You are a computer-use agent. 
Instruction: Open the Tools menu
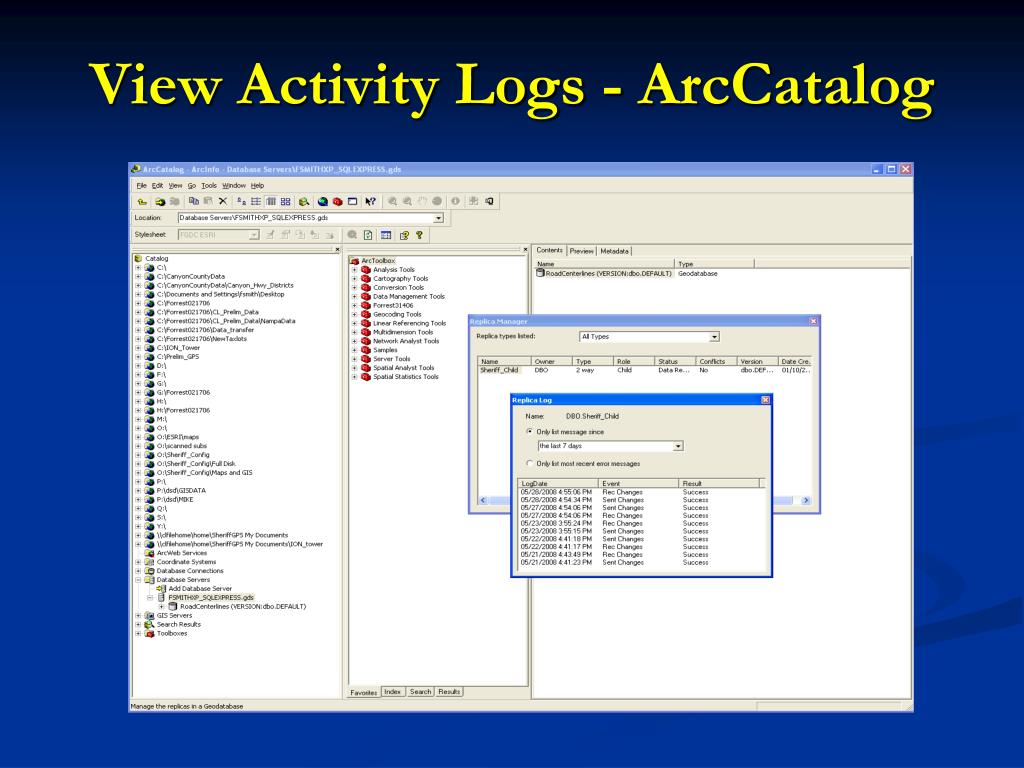(208, 185)
